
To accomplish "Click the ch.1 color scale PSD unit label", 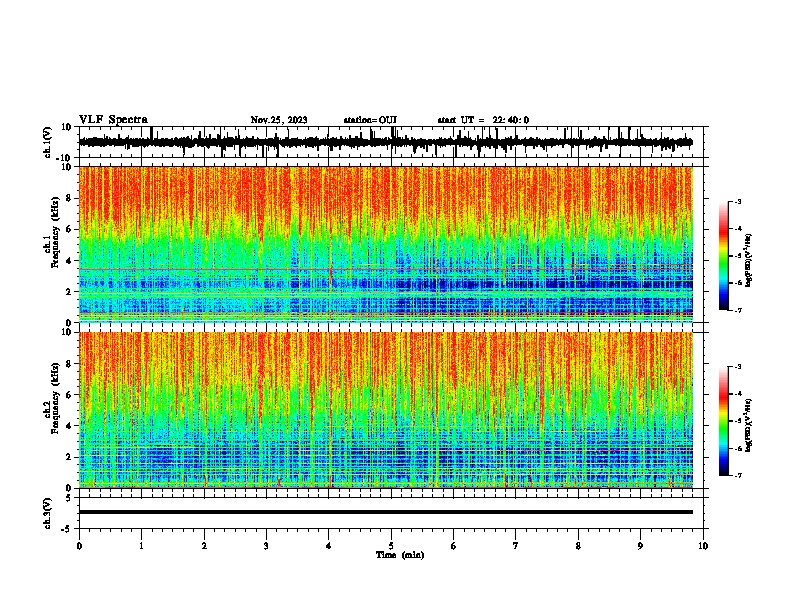I will 749,260.
